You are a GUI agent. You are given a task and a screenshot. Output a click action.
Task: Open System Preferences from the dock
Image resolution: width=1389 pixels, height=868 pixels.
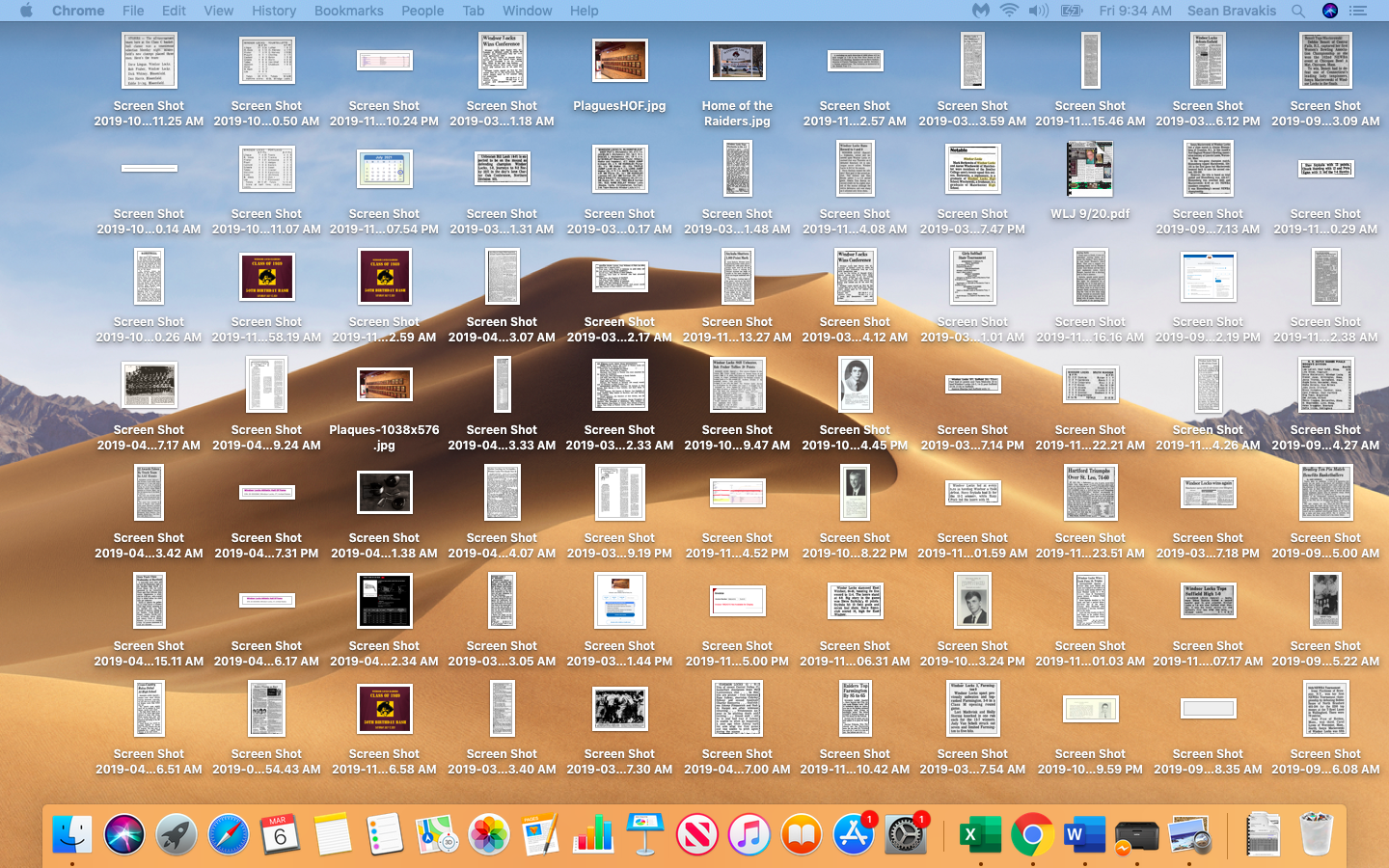(906, 834)
